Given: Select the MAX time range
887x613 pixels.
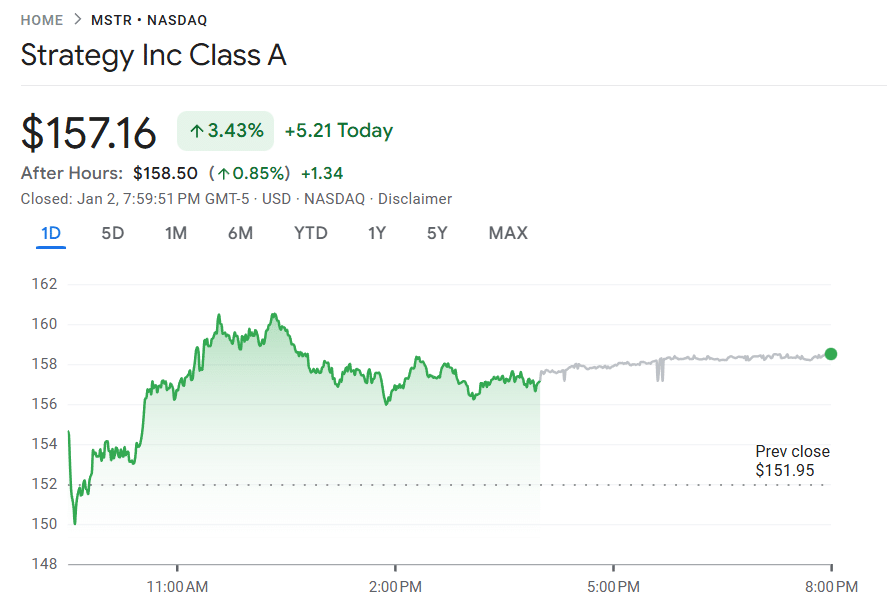Looking at the screenshot, I should [x=508, y=233].
